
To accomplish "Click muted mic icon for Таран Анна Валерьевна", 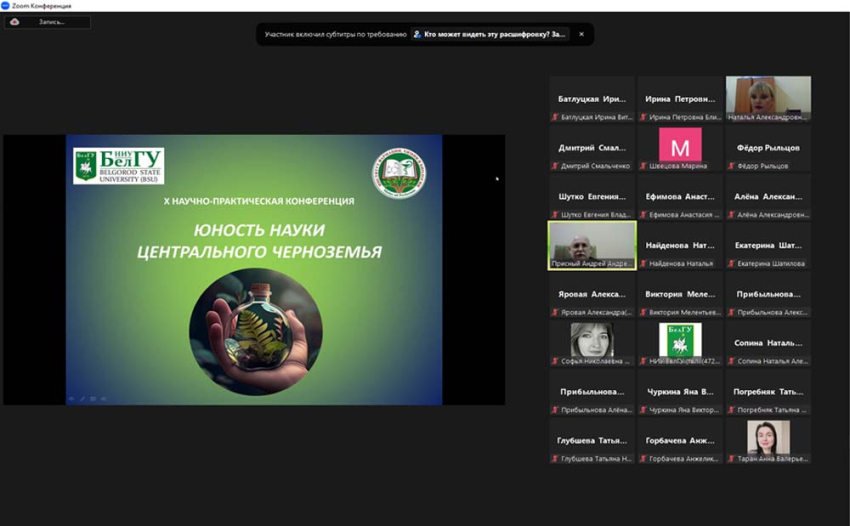I will tap(732, 458).
